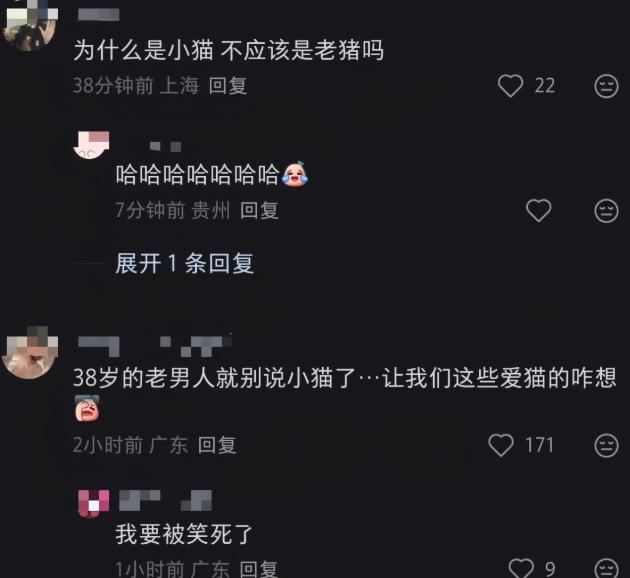Open avatar of the 哈哈哈 replier
The height and width of the screenshot is (578, 630).
point(91,144)
